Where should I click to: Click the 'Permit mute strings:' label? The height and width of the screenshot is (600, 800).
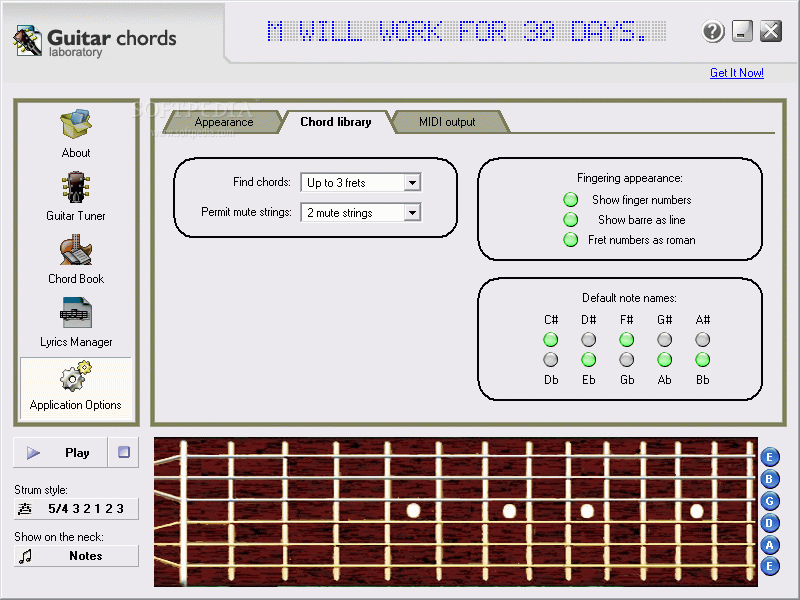pyautogui.click(x=246, y=212)
